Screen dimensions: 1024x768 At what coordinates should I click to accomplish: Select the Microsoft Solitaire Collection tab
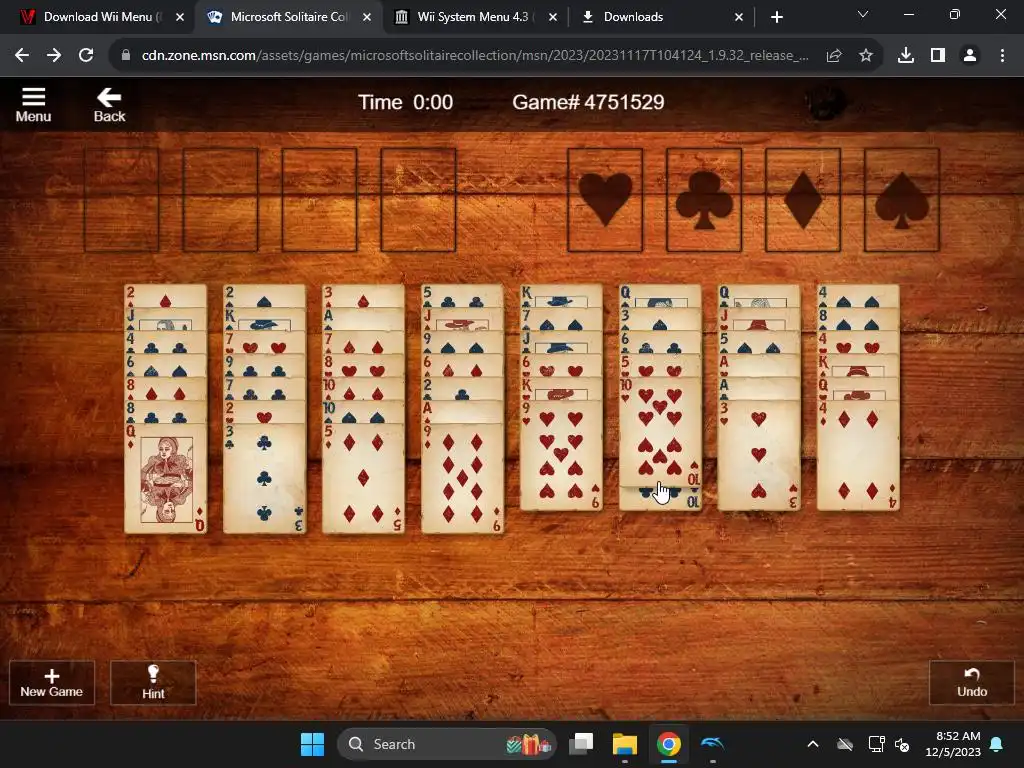[289, 17]
